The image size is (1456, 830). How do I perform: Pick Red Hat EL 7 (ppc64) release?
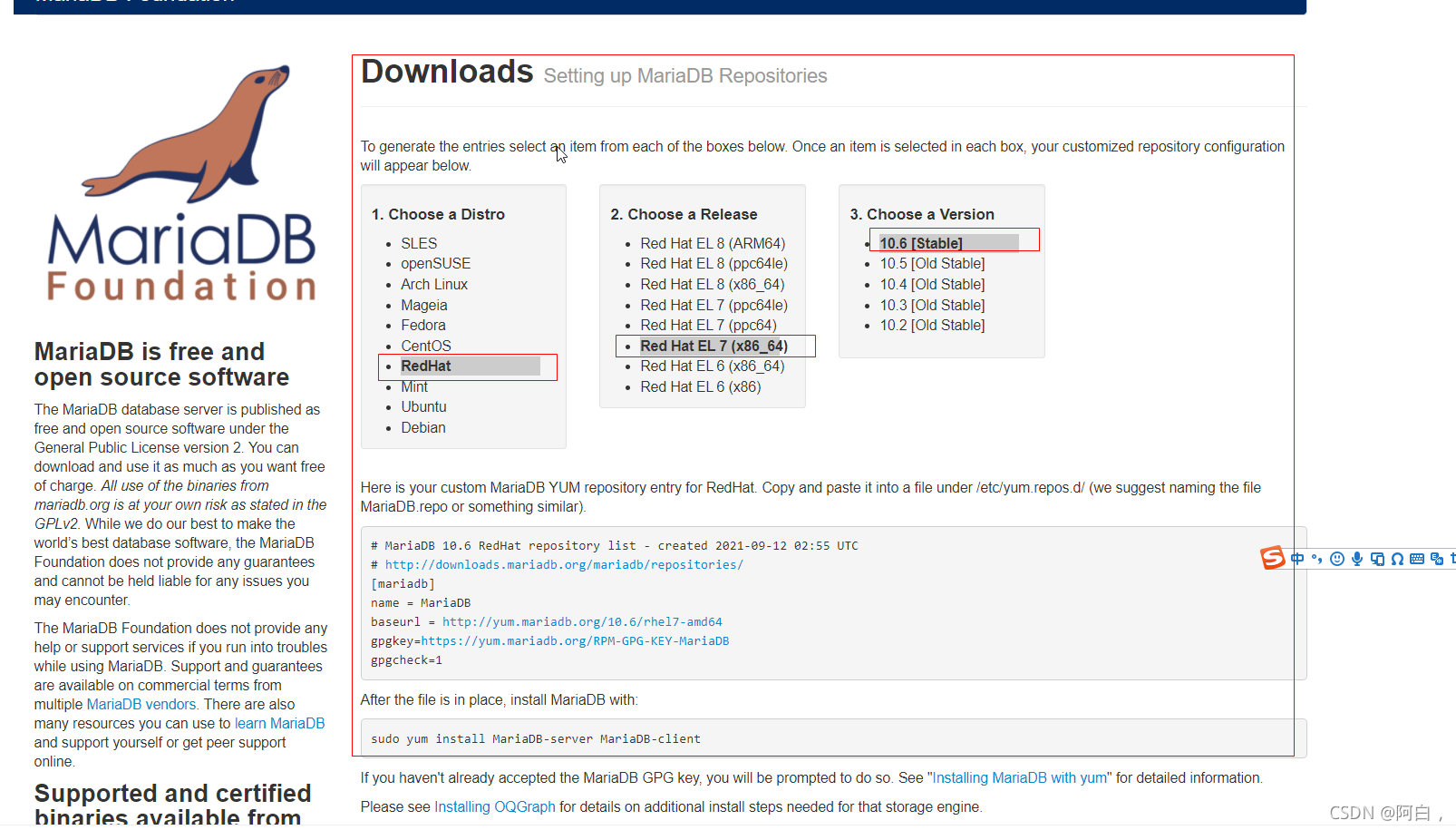pos(708,325)
